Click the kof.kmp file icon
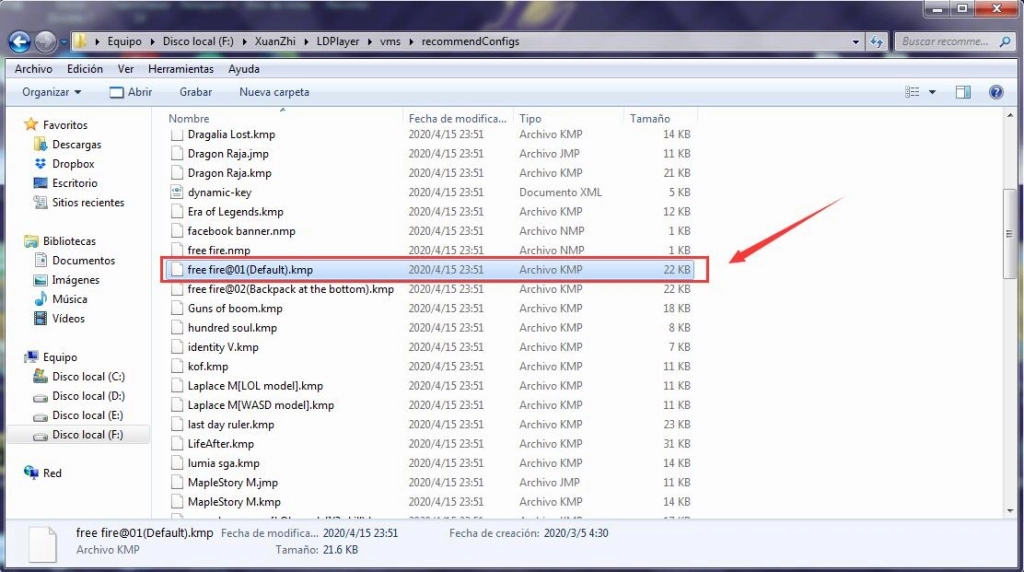Image resolution: width=1024 pixels, height=572 pixels. [x=176, y=366]
